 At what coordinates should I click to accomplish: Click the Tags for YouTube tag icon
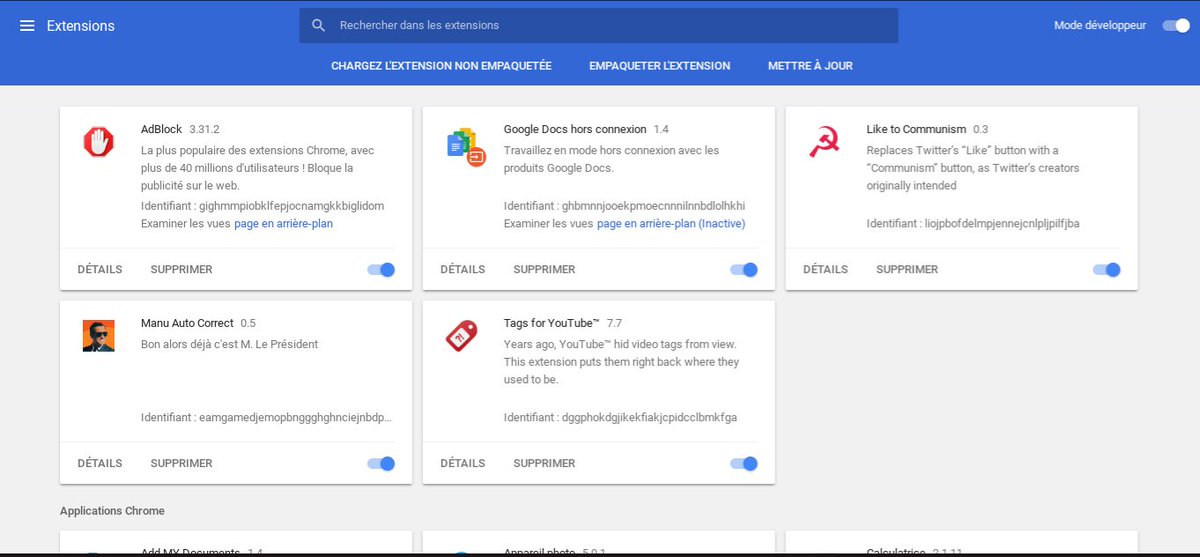[x=461, y=336]
